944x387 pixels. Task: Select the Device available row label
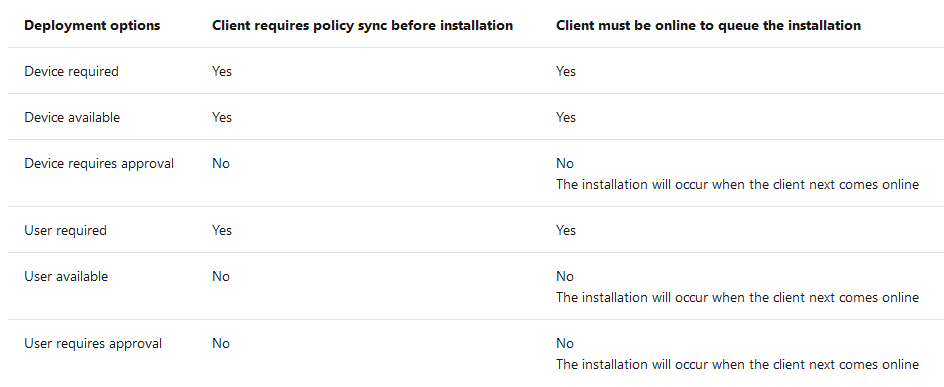click(x=72, y=117)
